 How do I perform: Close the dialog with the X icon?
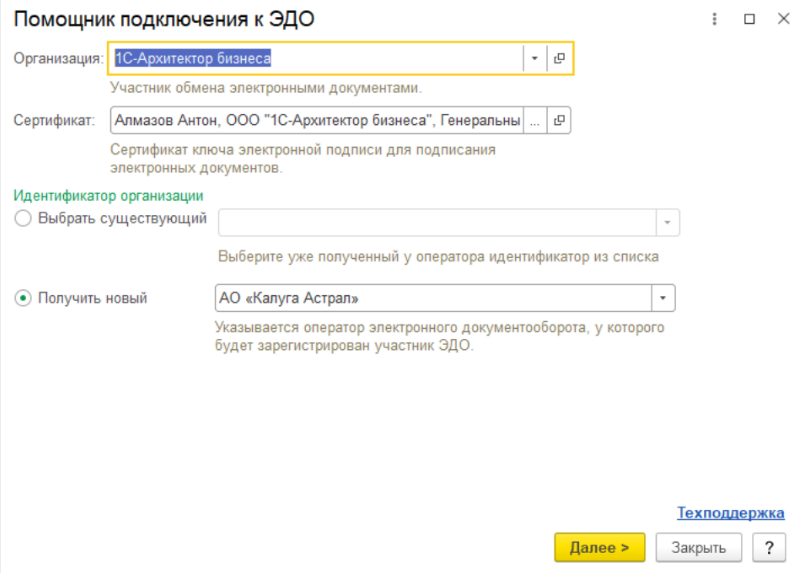coord(783,19)
